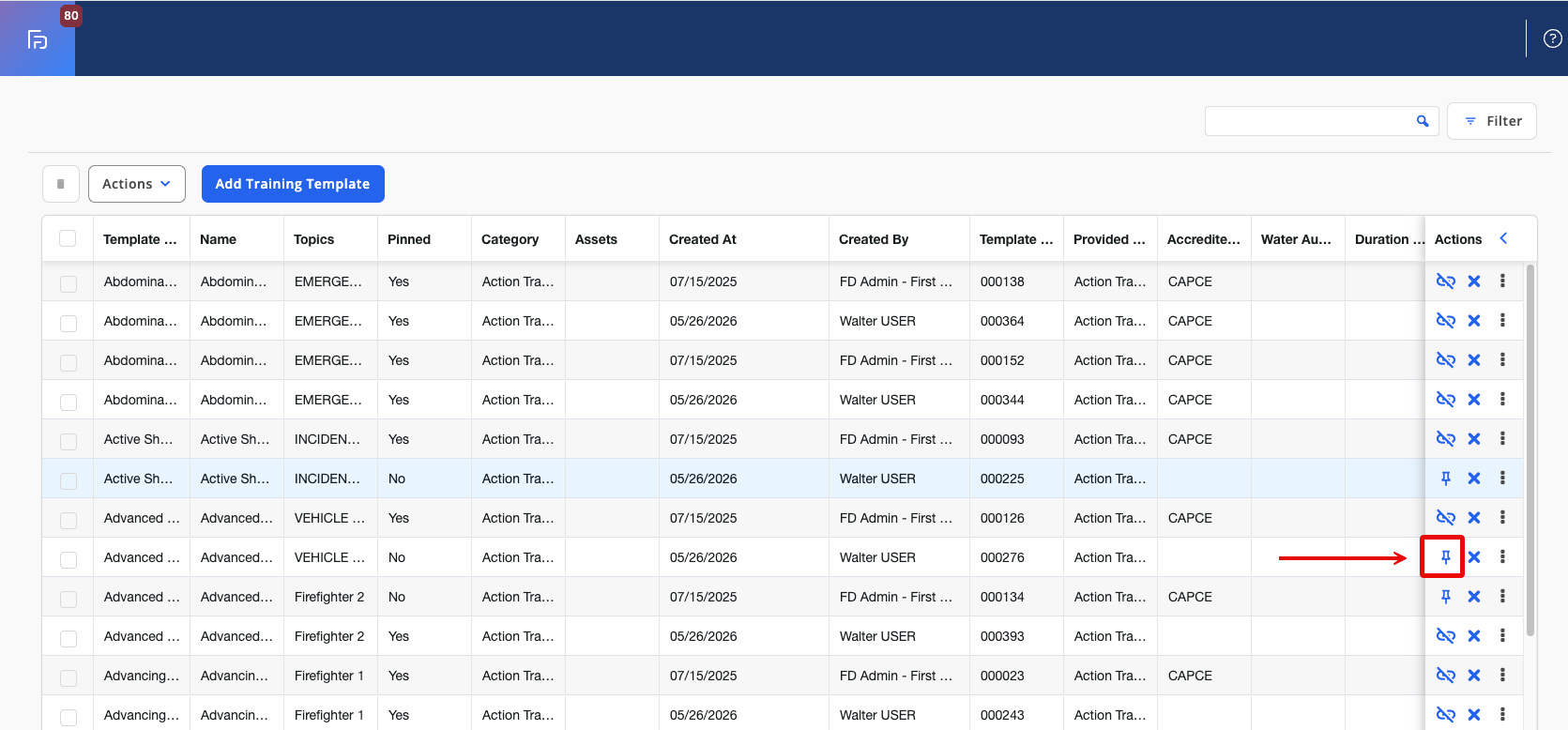Click the search magnifier icon
The height and width of the screenshot is (730, 1568).
[1423, 121]
